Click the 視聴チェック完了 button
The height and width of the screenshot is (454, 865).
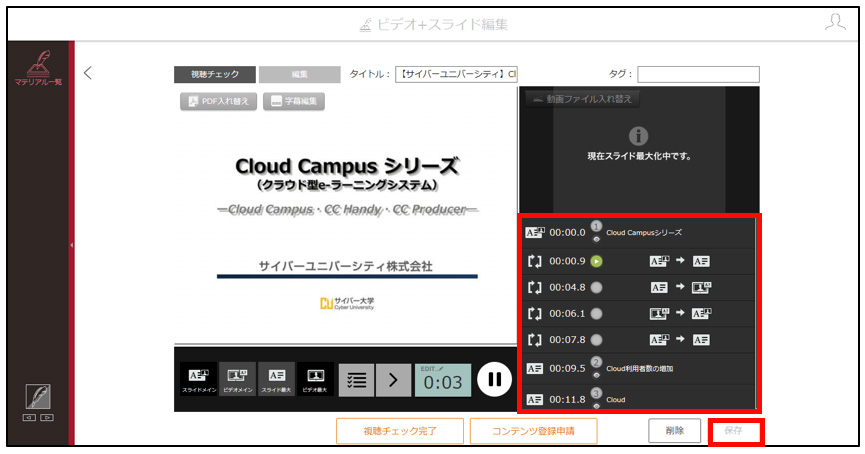click(x=400, y=431)
